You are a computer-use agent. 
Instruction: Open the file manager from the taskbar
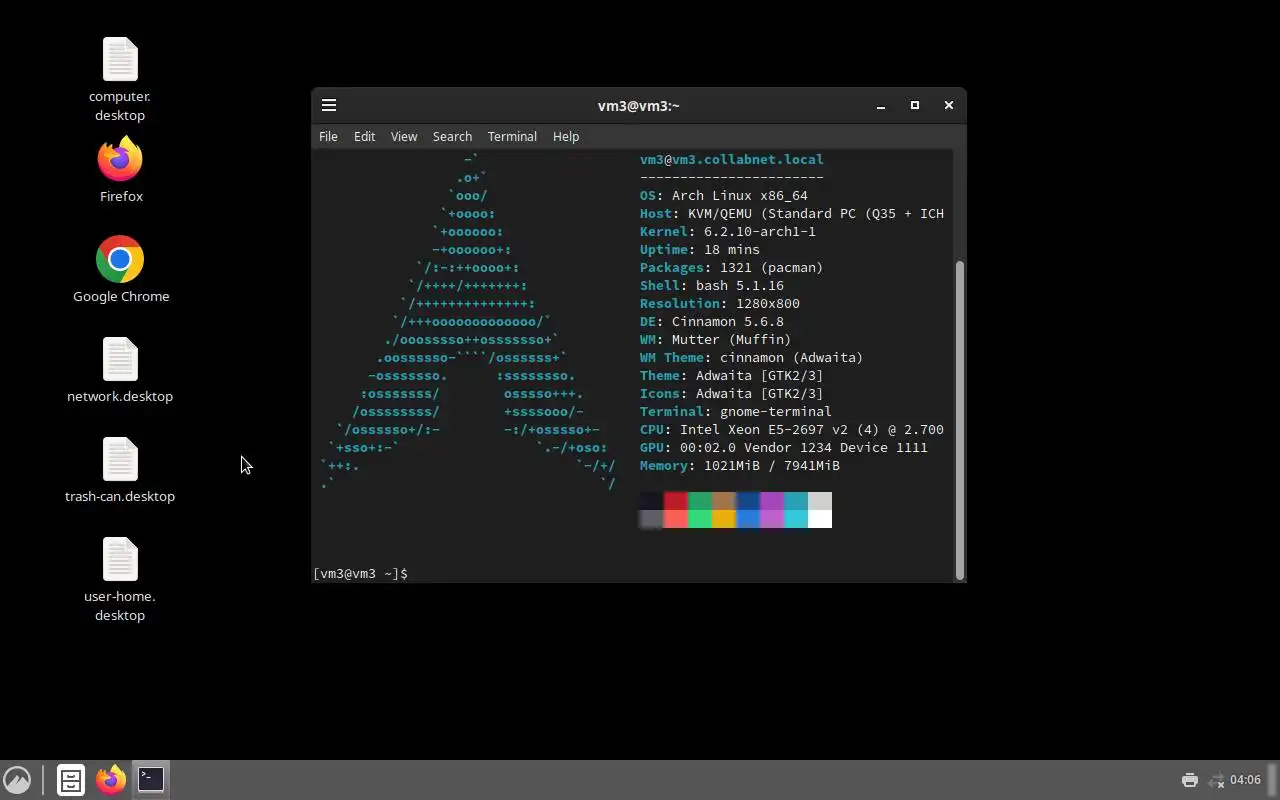70,780
